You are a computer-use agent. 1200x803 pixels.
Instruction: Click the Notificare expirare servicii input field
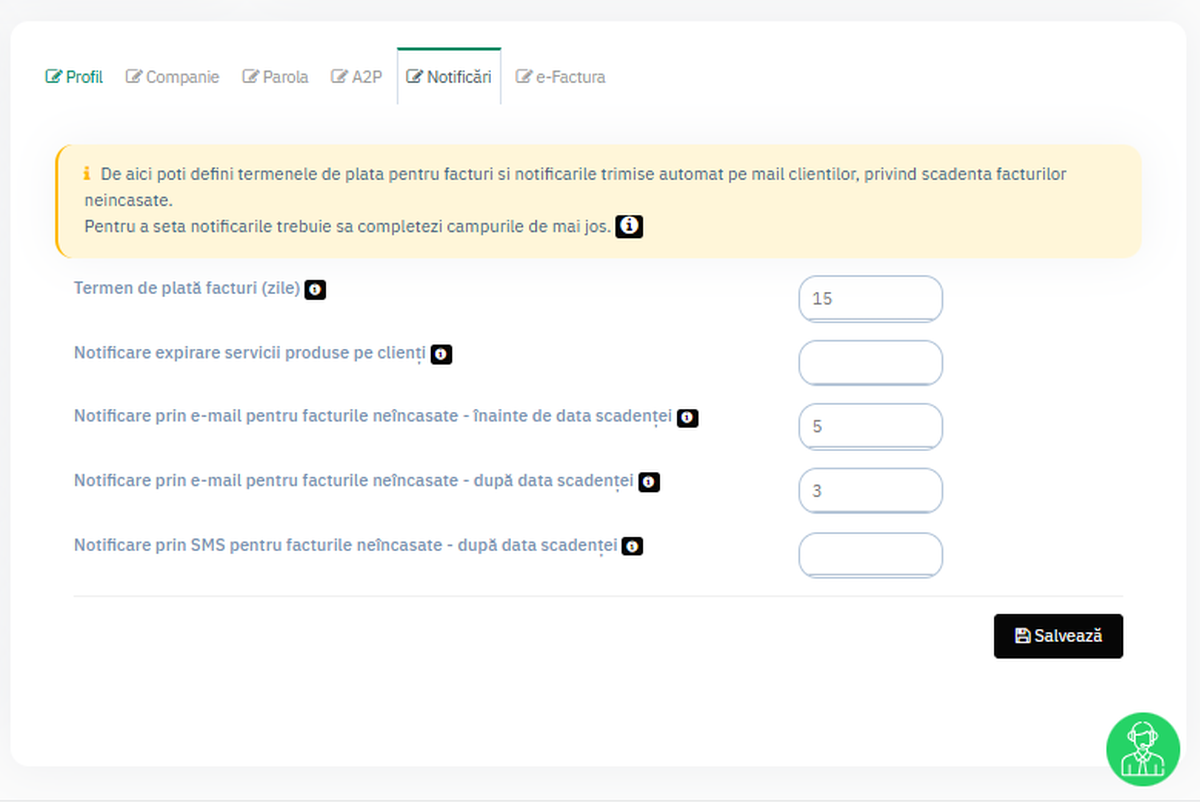(870, 363)
